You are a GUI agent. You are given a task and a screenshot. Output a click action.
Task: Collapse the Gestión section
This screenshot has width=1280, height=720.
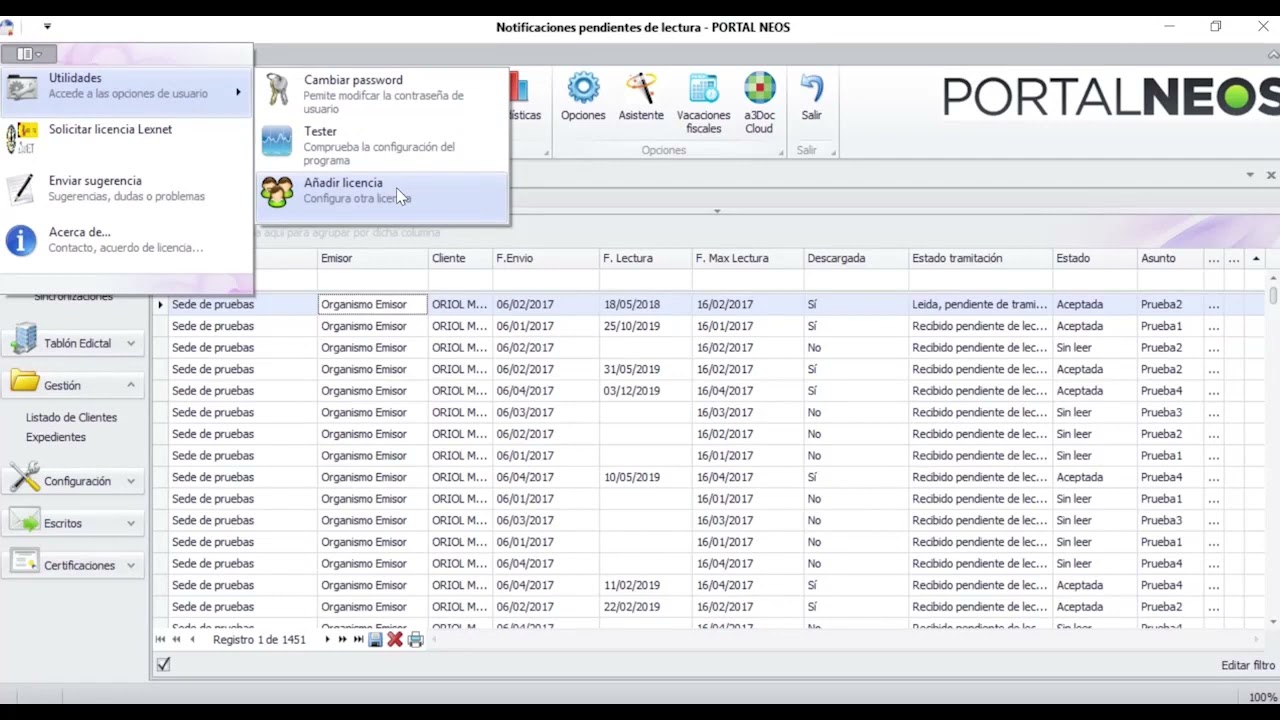[x=131, y=385]
